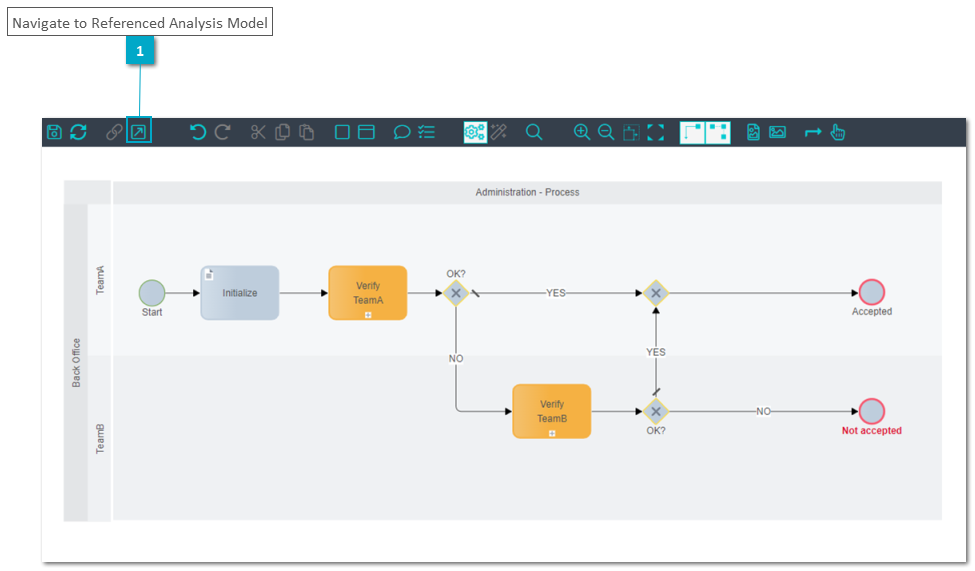Click the TeamA lane label
This screenshot has height=571, width=975.
(99, 280)
